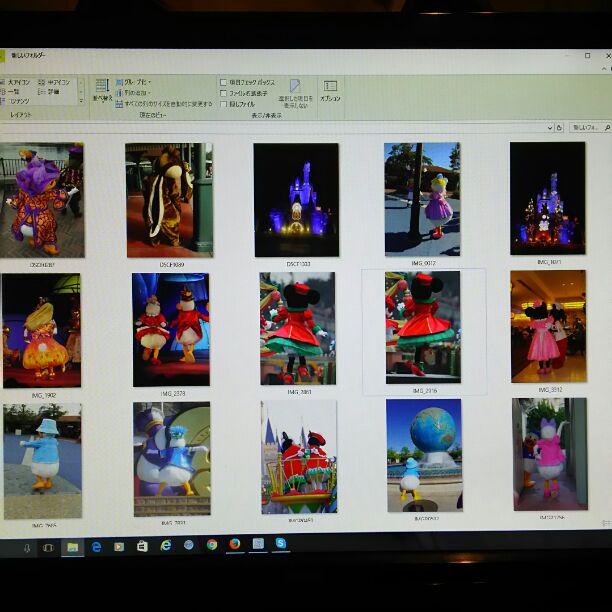Click the Cortana microphone in taskbar
612x612 pixels.
tap(27, 548)
